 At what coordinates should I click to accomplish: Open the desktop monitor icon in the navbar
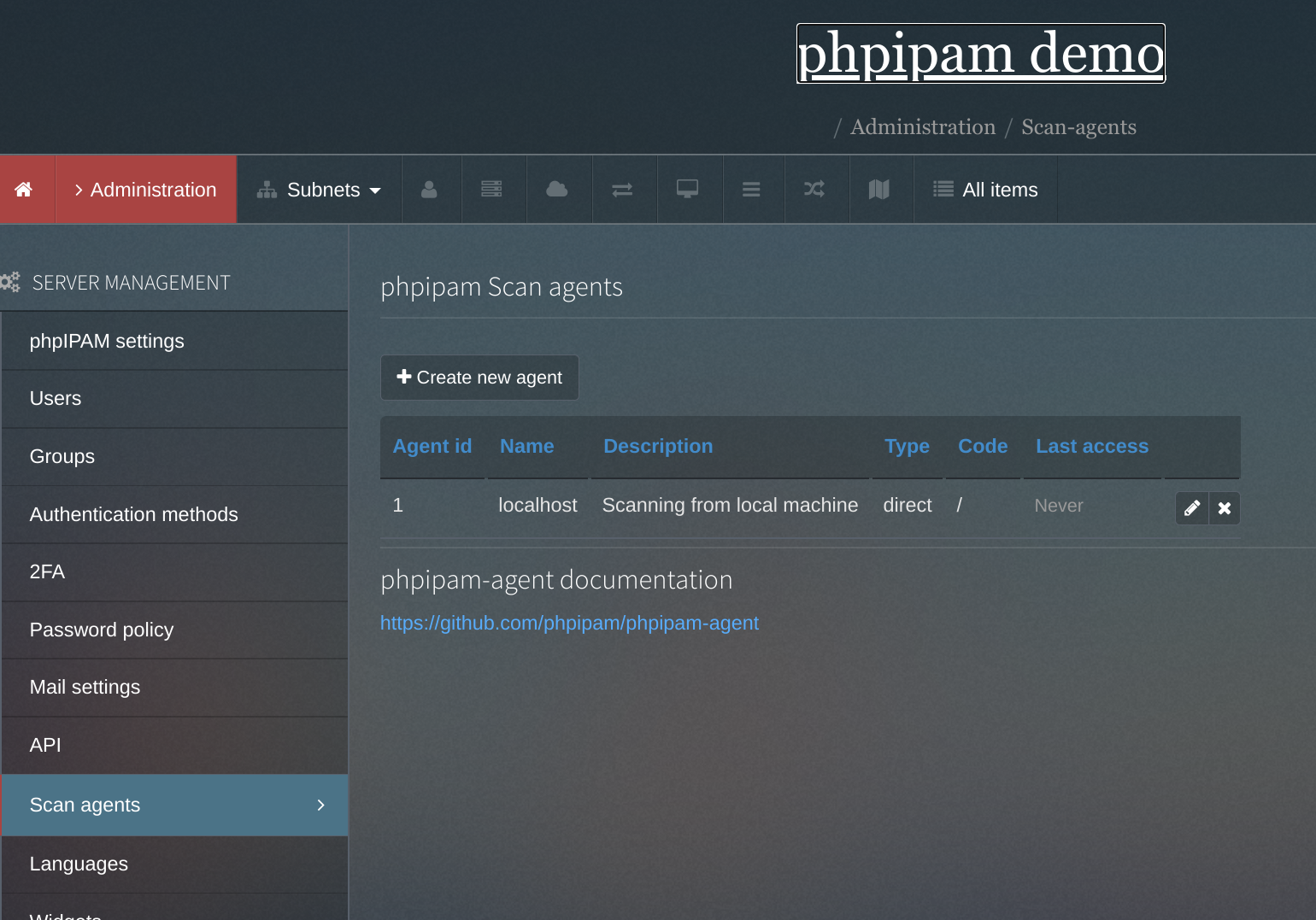(688, 190)
